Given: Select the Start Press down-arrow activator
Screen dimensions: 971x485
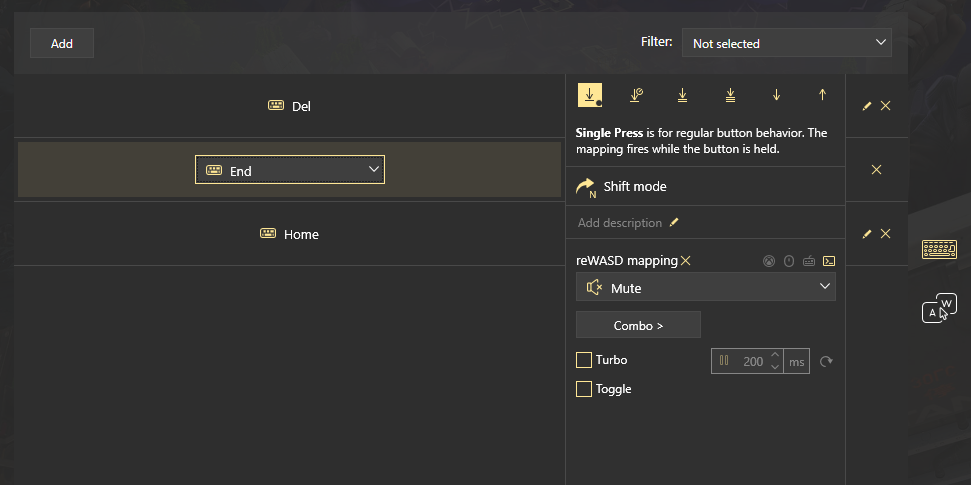Looking at the screenshot, I should 777,95.
